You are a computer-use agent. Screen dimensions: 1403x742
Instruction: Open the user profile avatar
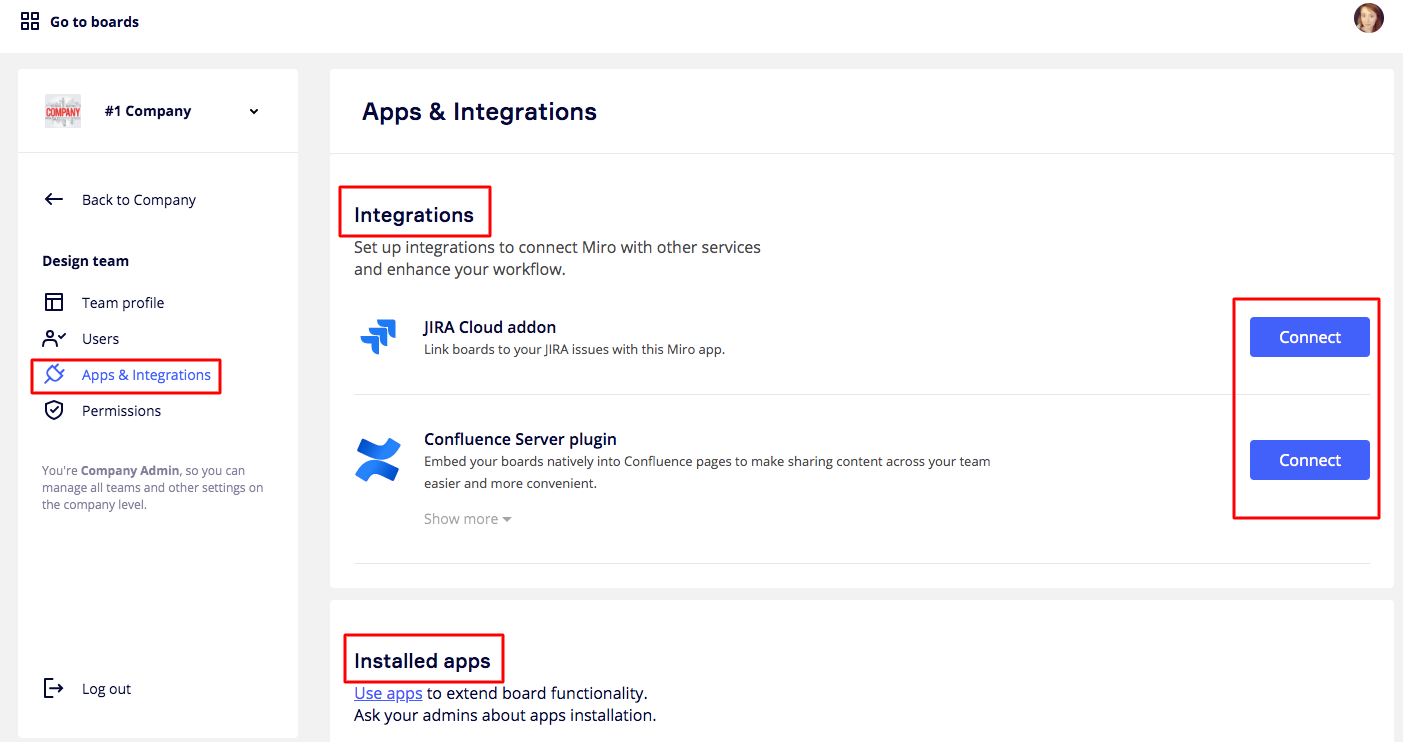pyautogui.click(x=1368, y=18)
